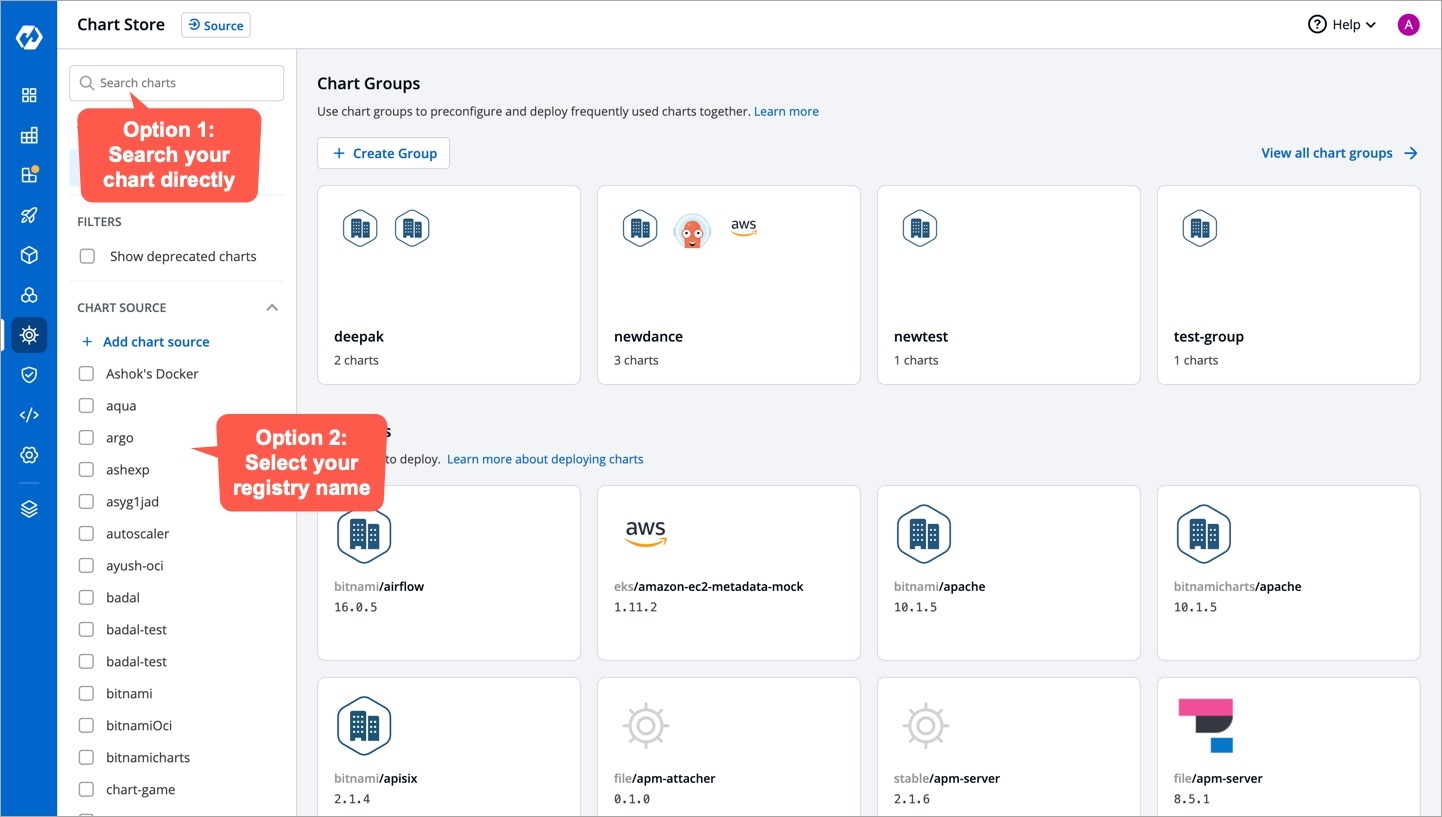Image resolution: width=1442 pixels, height=817 pixels.
Task: Open the gear settings icon in sidebar
Action: point(29,455)
